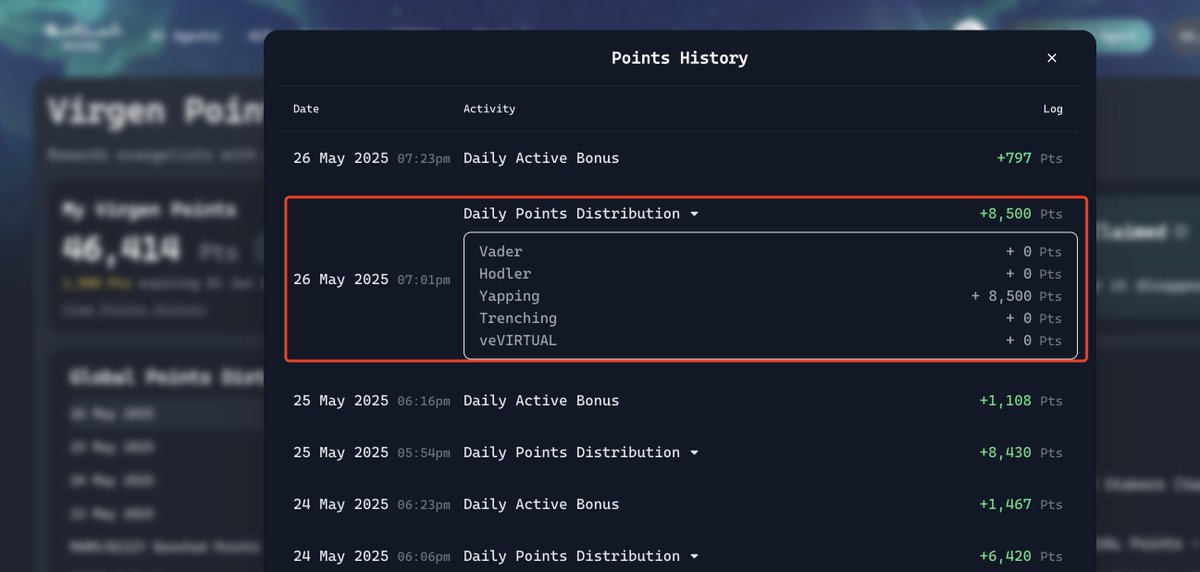Click the +8,500 Pts distribution total
Image resolution: width=1200 pixels, height=572 pixels.
click(1021, 214)
